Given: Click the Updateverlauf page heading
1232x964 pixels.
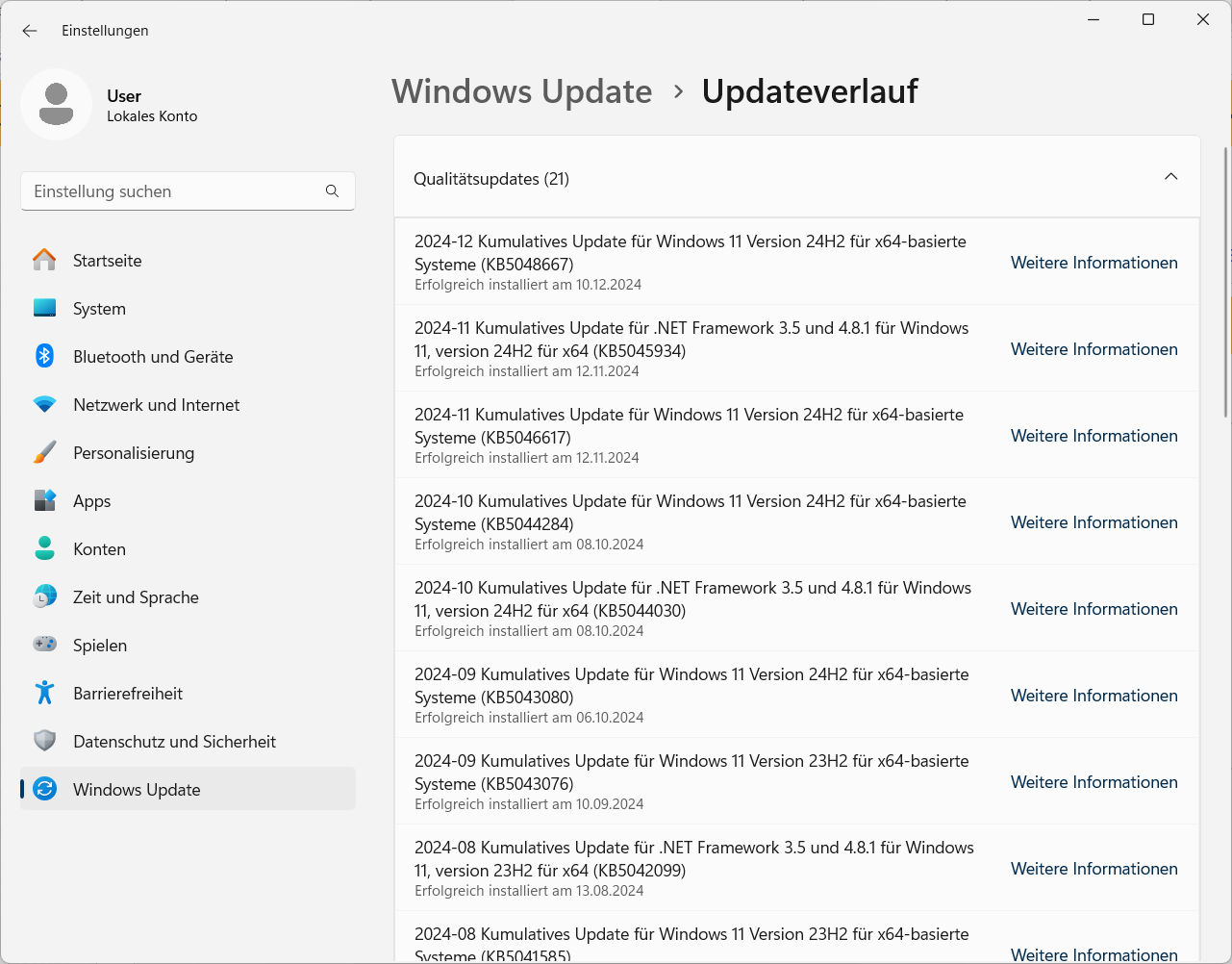Looking at the screenshot, I should click(x=810, y=91).
